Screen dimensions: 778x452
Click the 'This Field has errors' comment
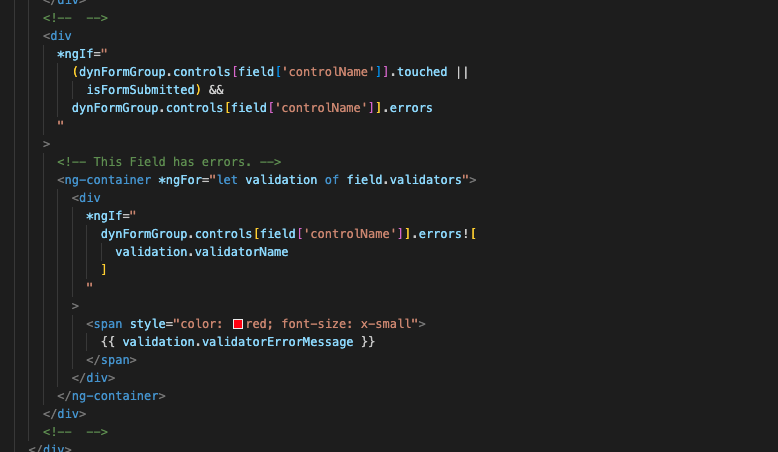(169, 162)
